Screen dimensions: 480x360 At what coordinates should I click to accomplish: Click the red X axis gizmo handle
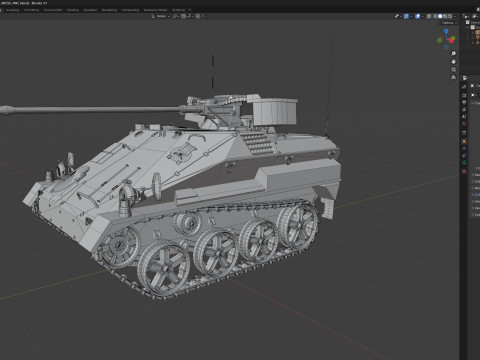(x=451, y=41)
